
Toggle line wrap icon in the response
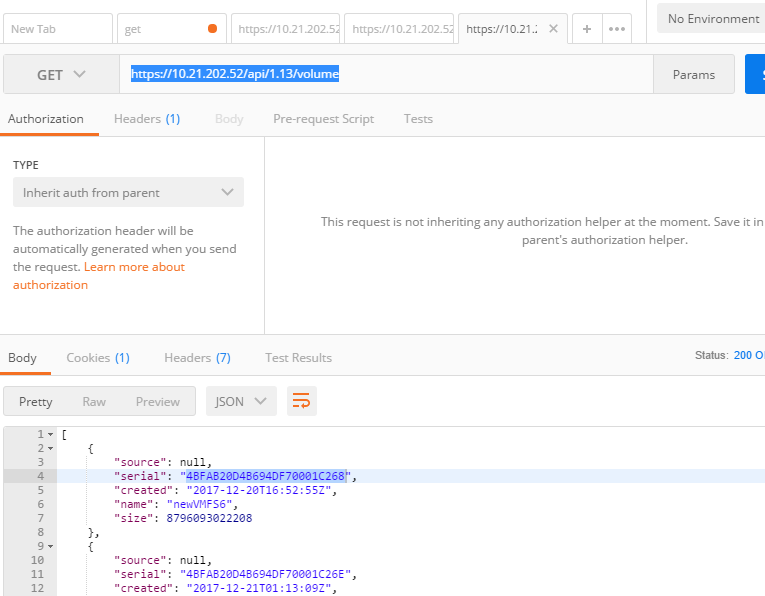click(302, 401)
